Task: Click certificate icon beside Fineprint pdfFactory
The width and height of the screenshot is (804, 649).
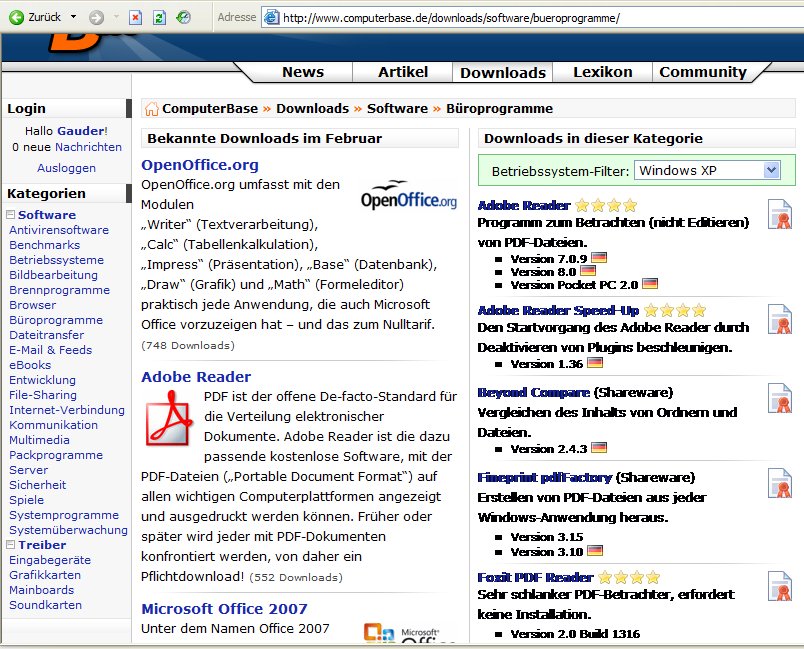Action: (x=780, y=483)
